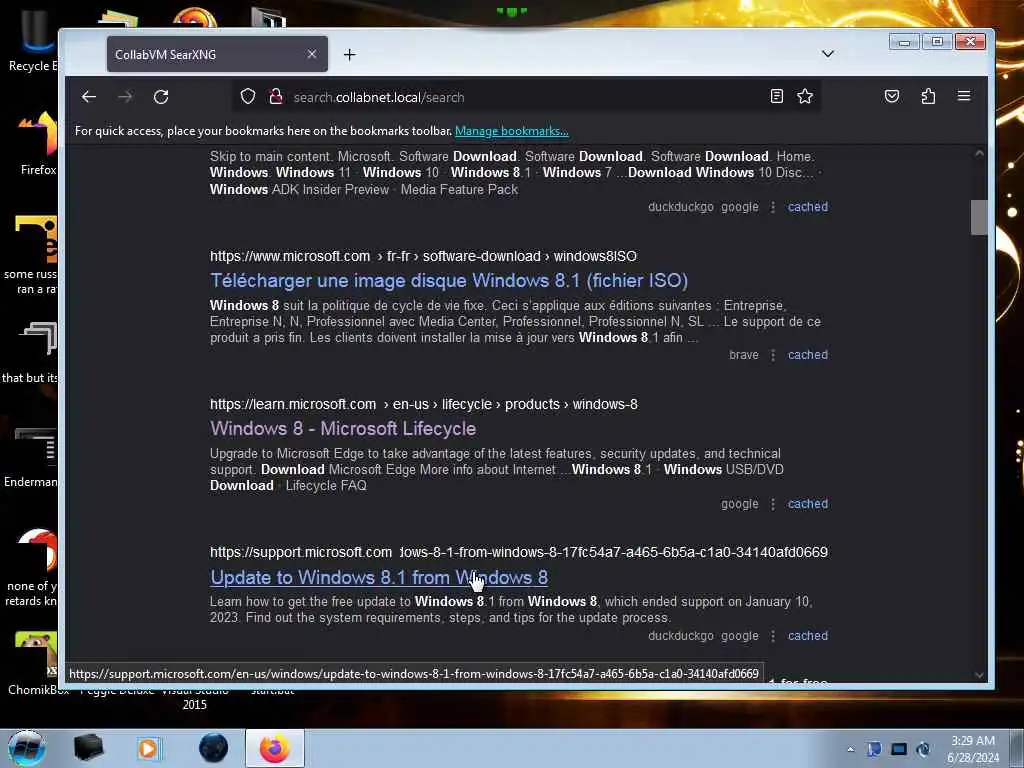Select the CollabVM SearXNG tab
Viewport: 1024px width, 768px height.
click(x=217, y=54)
